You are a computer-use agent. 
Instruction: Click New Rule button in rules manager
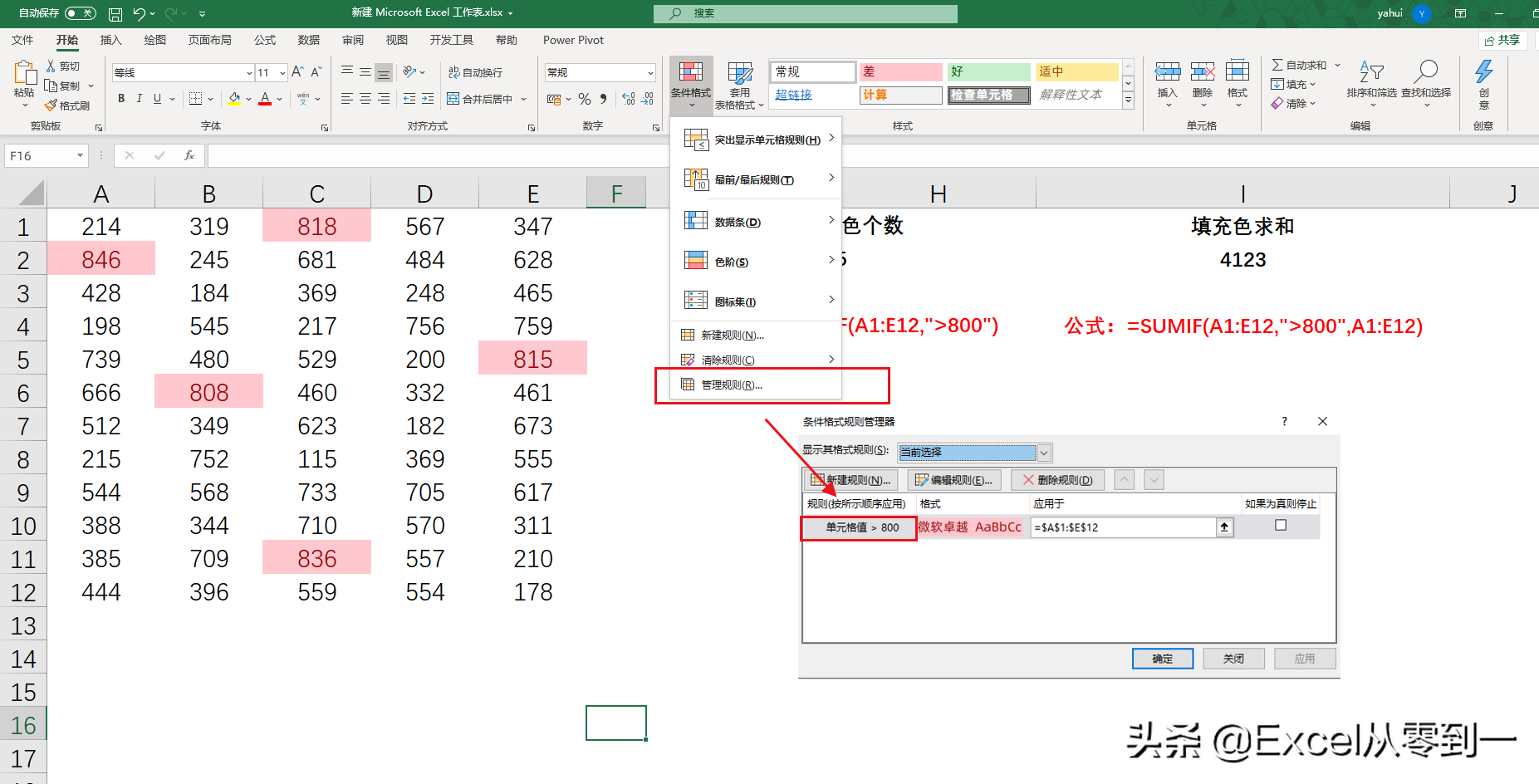850,480
